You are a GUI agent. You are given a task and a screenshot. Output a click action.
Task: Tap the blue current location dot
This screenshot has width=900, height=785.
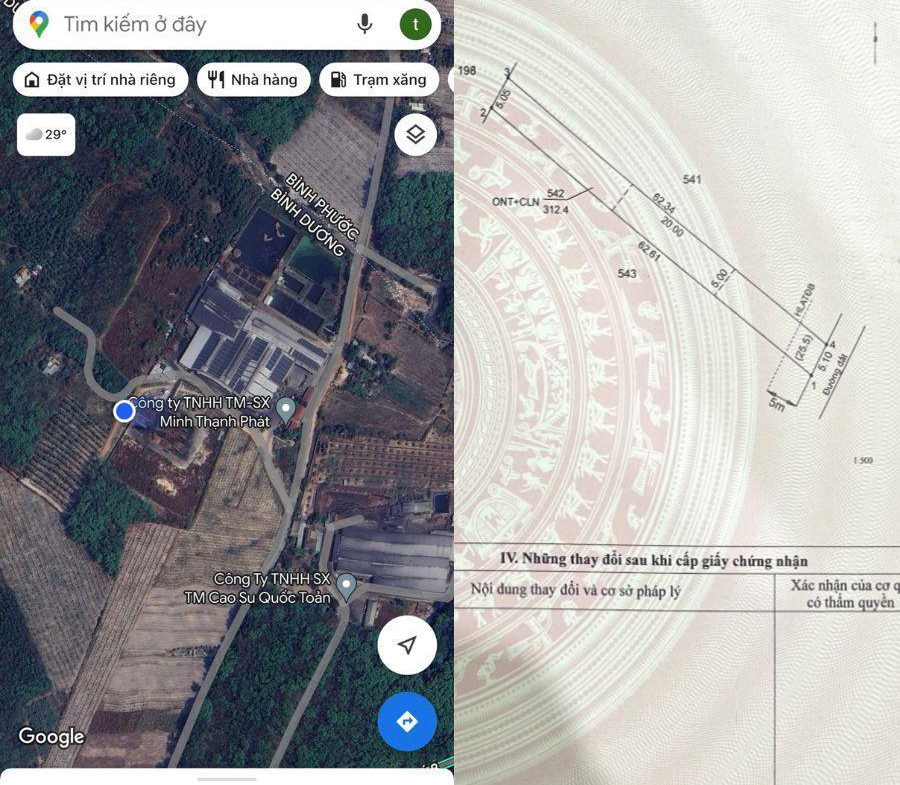point(124,411)
